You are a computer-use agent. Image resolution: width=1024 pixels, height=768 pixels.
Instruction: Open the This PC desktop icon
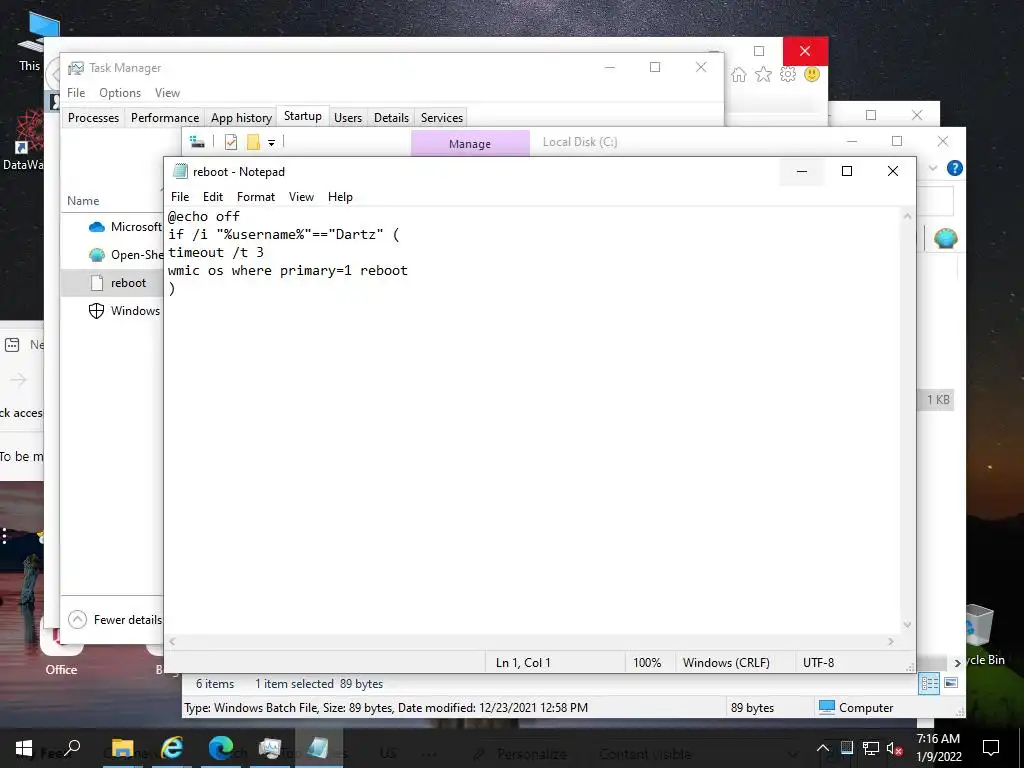(x=31, y=40)
